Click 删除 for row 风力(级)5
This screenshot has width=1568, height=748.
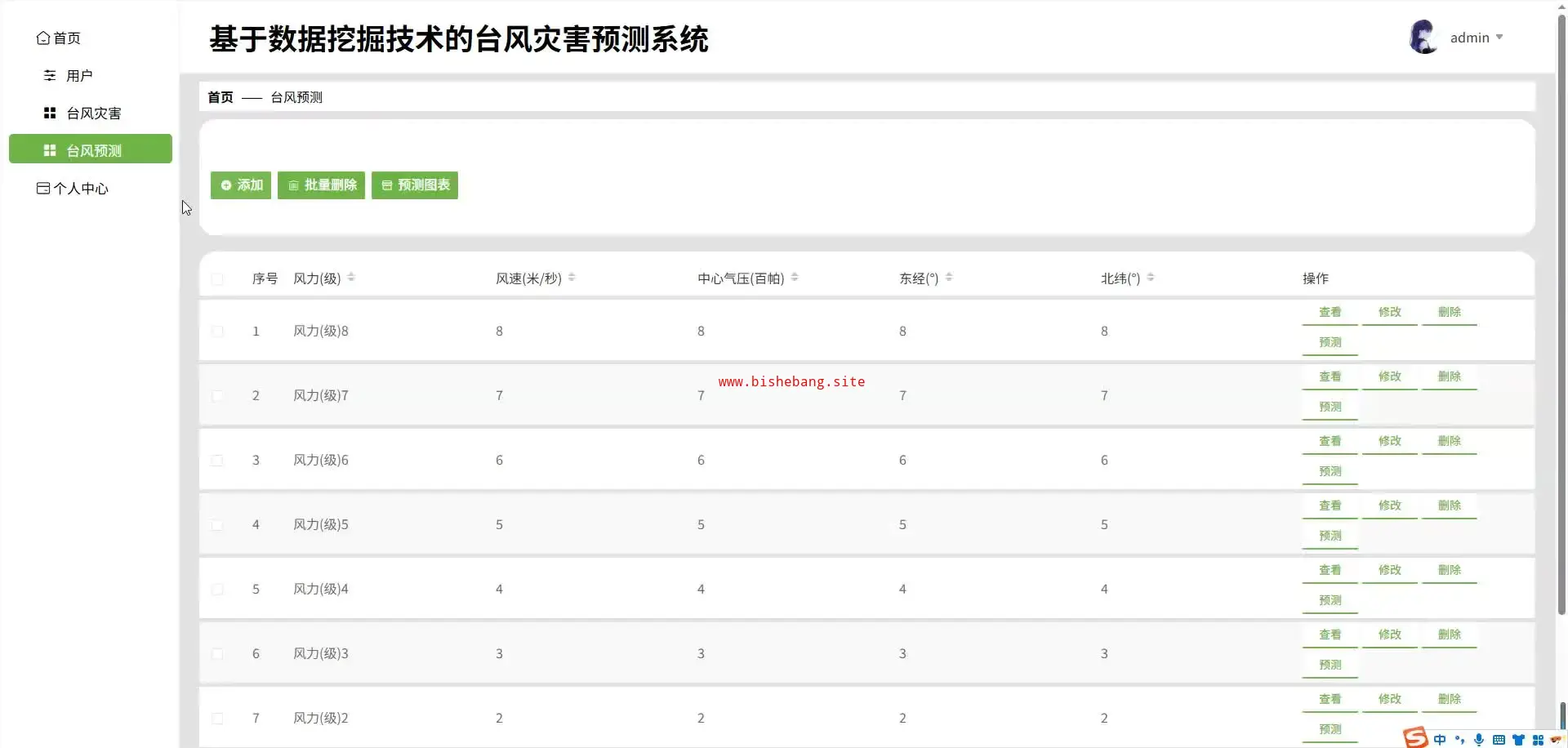[1450, 506]
